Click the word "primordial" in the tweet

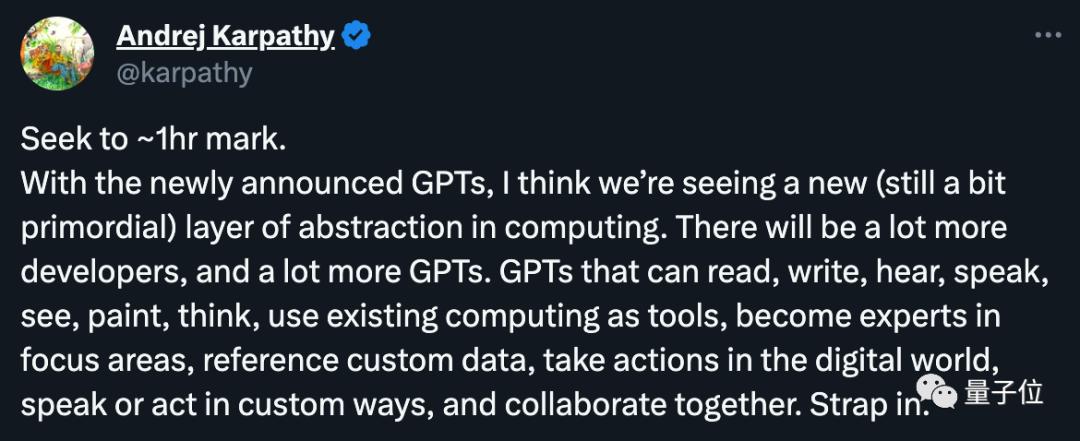coord(100,227)
